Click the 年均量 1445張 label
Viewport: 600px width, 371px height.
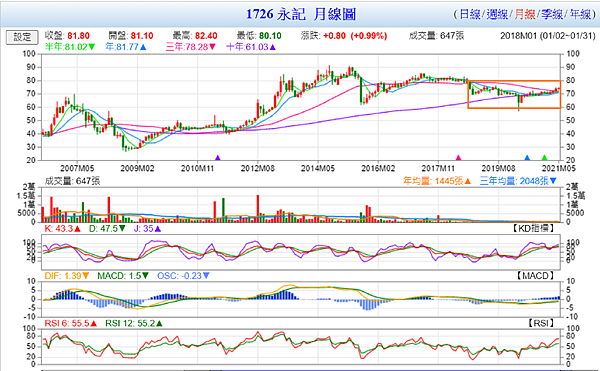point(437,181)
